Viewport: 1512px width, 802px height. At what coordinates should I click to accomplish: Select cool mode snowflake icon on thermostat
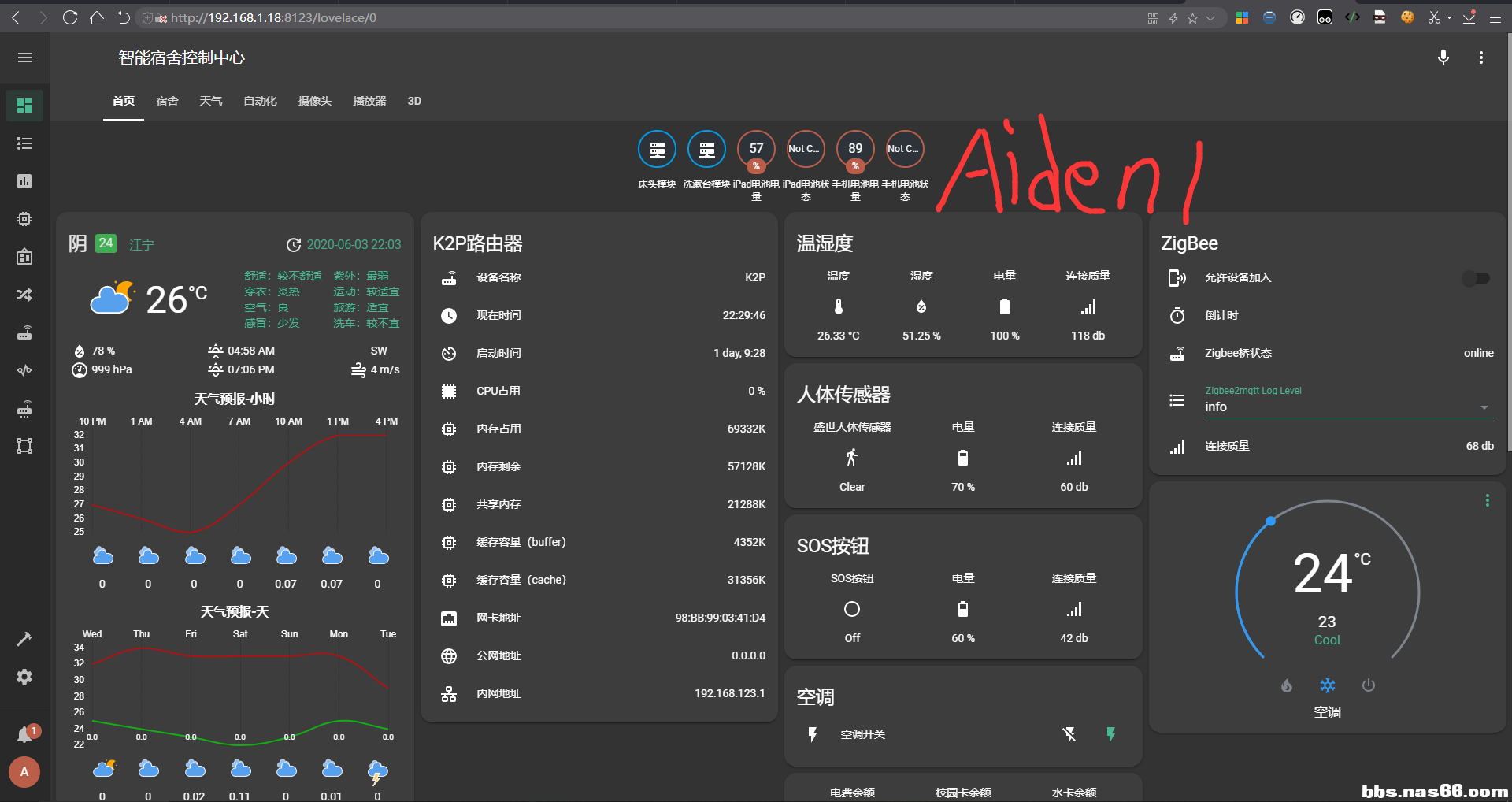coord(1328,685)
